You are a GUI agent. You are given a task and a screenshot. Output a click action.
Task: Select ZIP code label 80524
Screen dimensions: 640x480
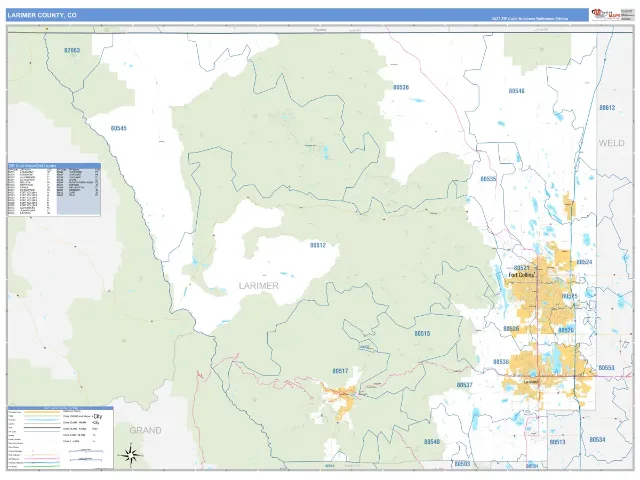point(584,262)
